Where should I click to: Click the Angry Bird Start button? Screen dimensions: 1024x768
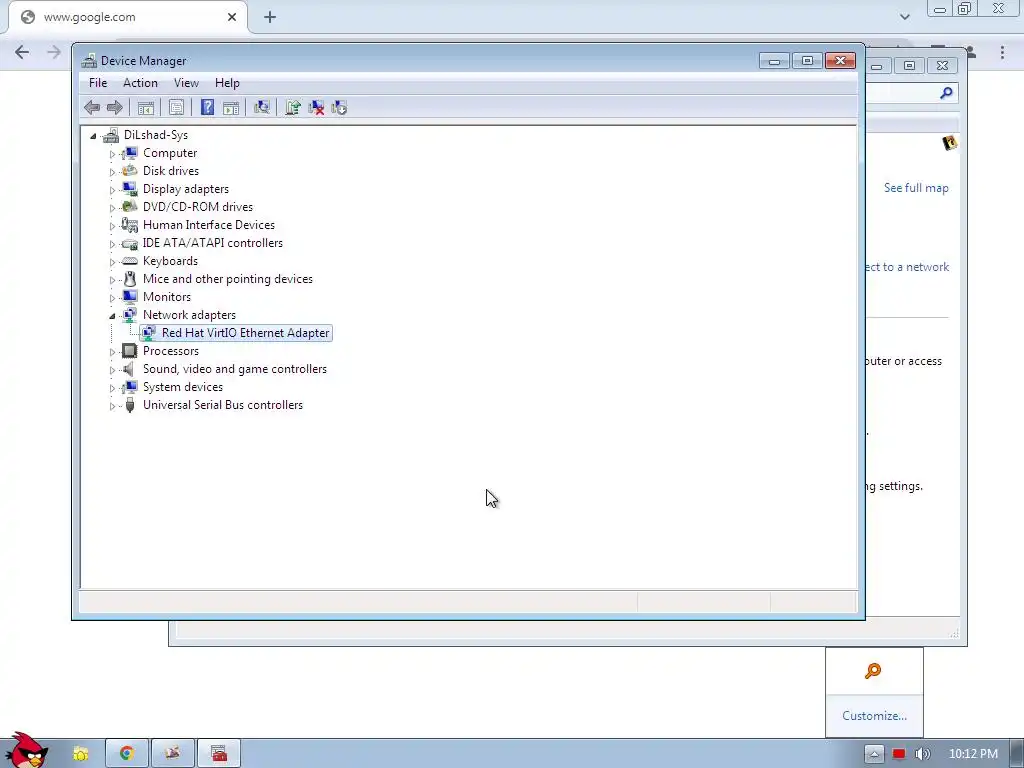click(x=25, y=750)
